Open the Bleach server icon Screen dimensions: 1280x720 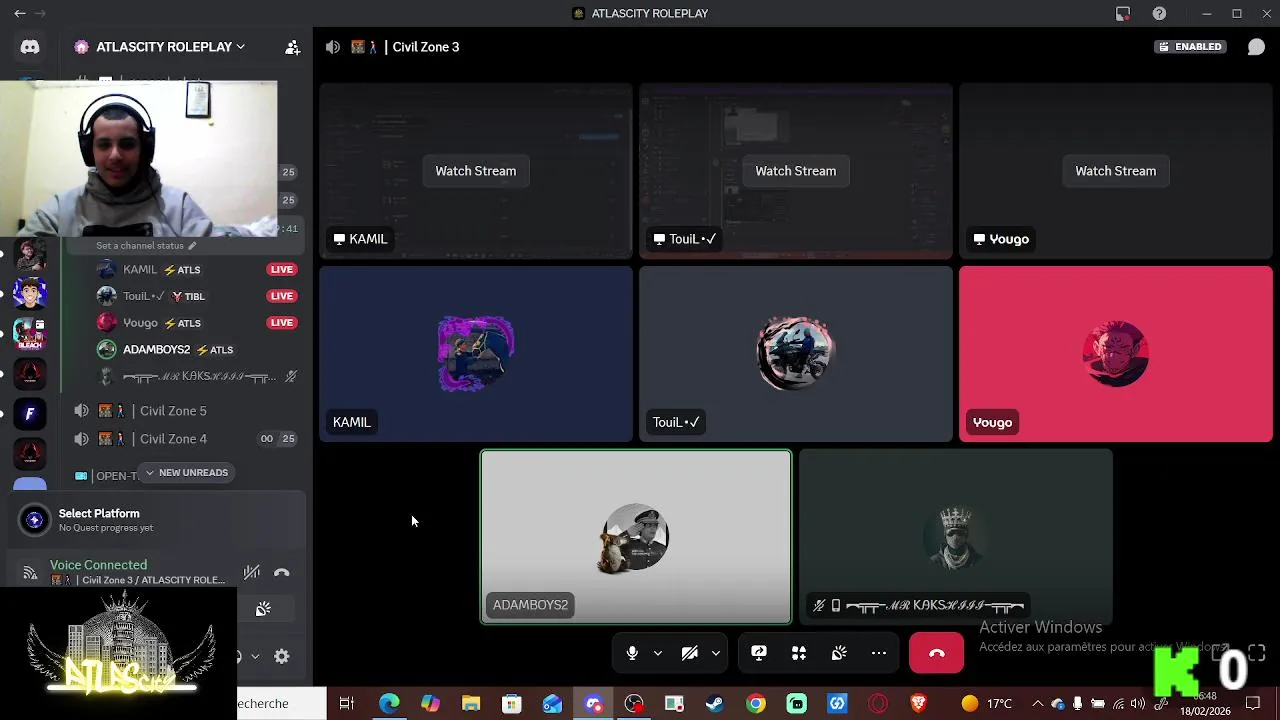[x=30, y=333]
